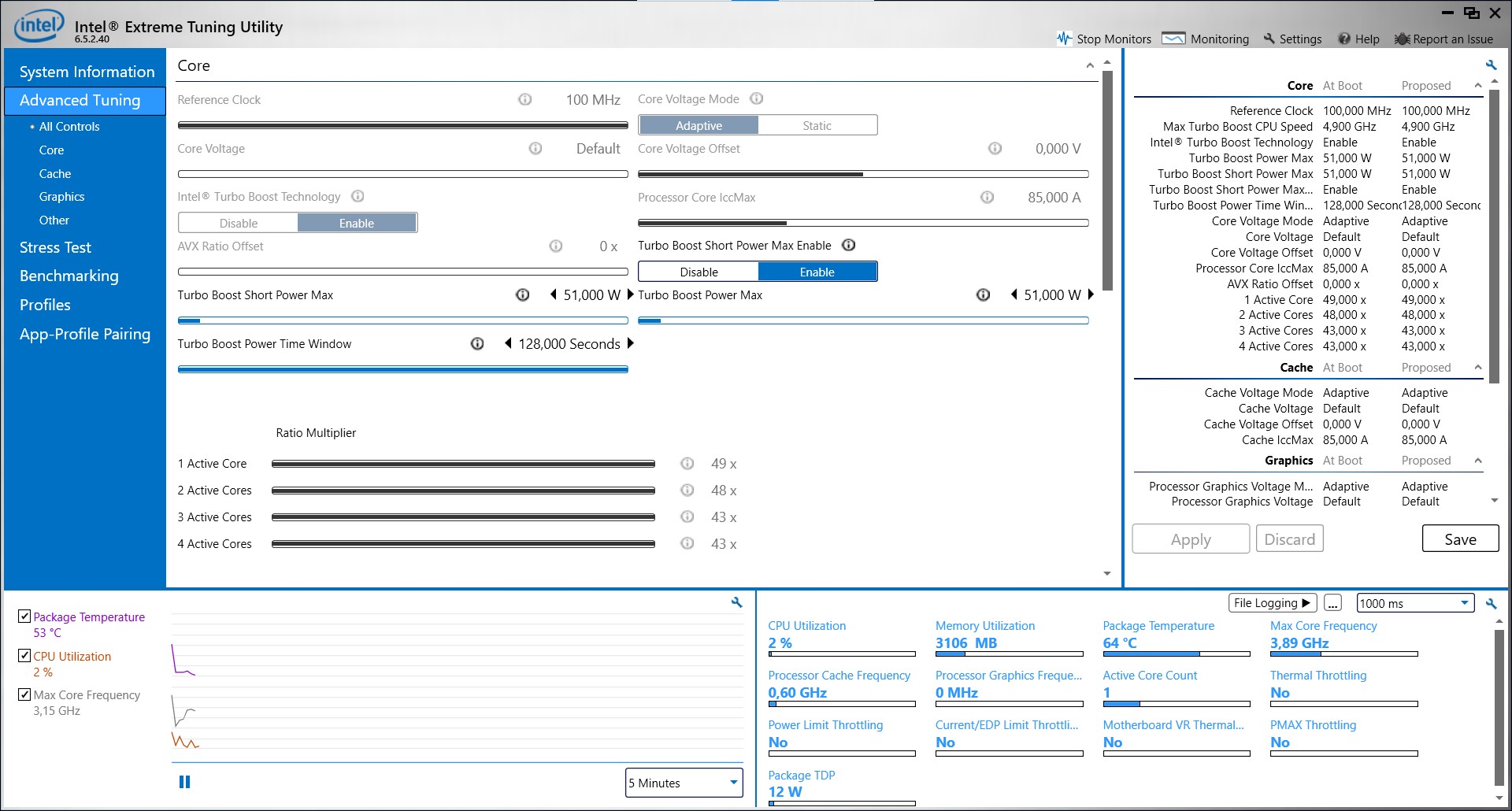This screenshot has width=1512, height=811.
Task: Click the Apply button
Action: pos(1191,539)
